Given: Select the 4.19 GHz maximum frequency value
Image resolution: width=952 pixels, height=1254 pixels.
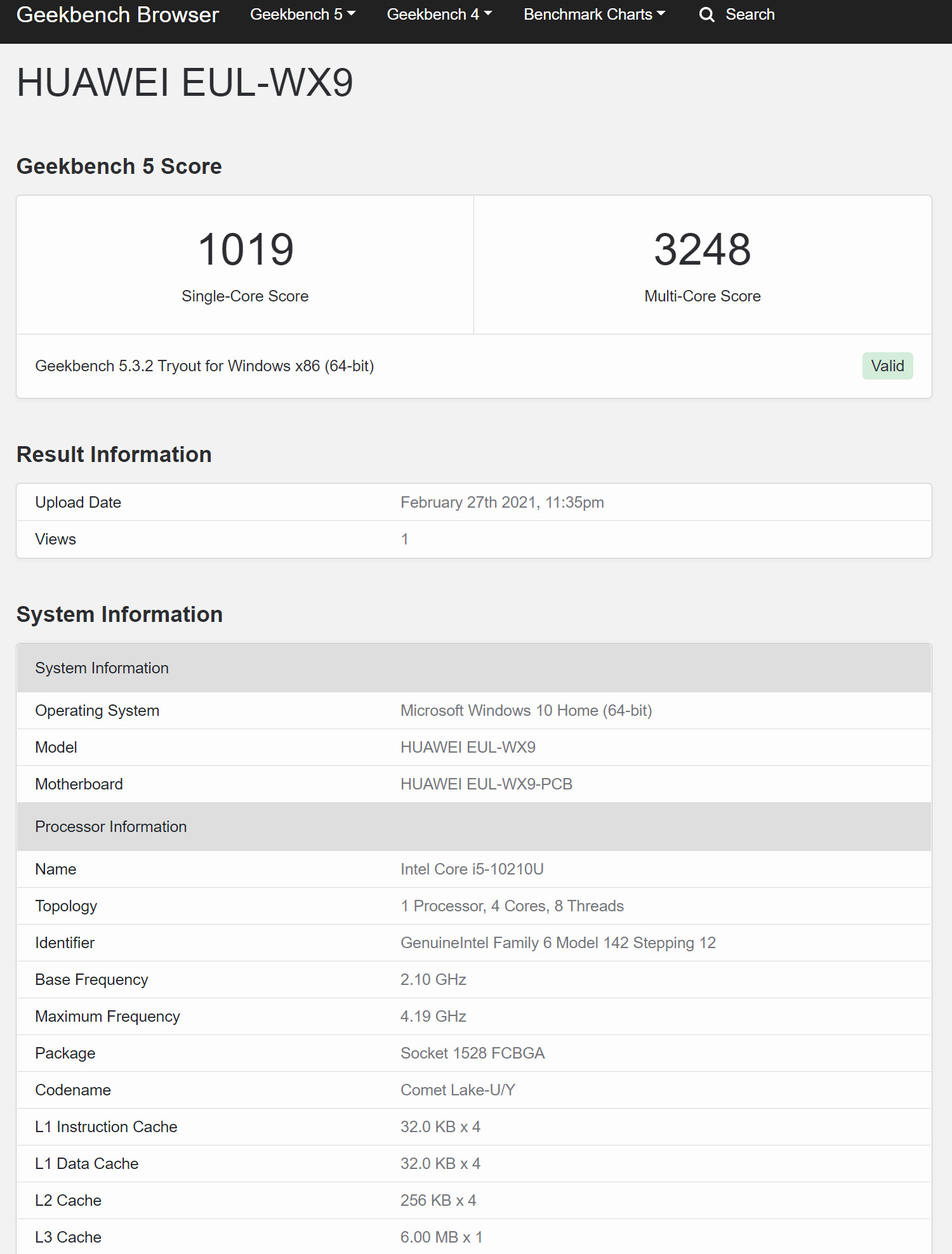Looking at the screenshot, I should tap(433, 1017).
